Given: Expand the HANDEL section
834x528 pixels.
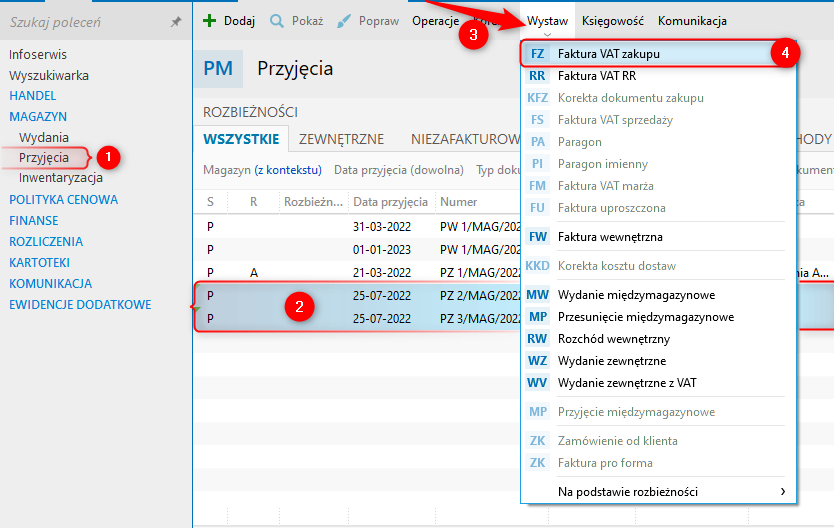Looking at the screenshot, I should tap(32, 96).
